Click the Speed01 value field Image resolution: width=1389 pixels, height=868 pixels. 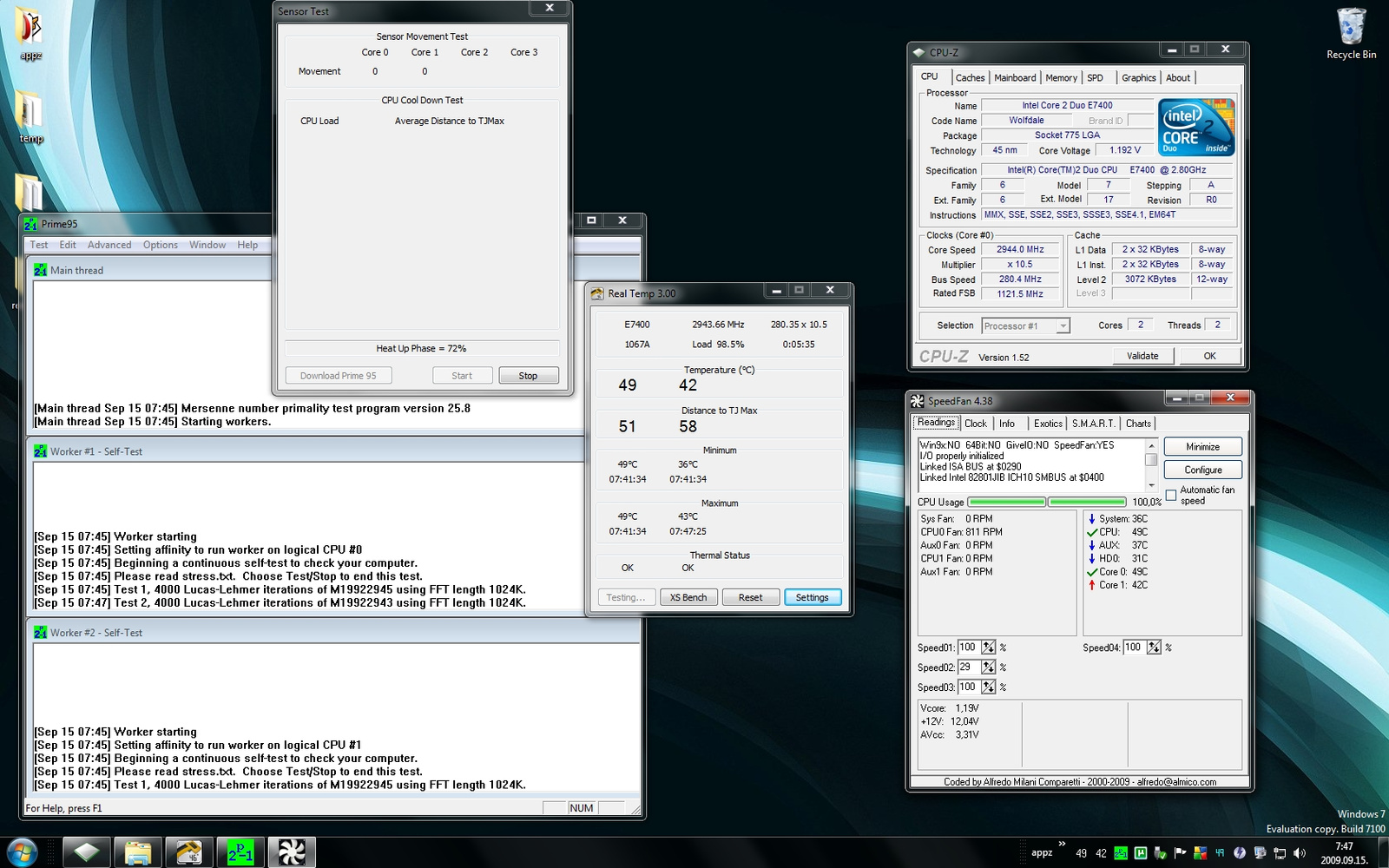[x=969, y=648]
